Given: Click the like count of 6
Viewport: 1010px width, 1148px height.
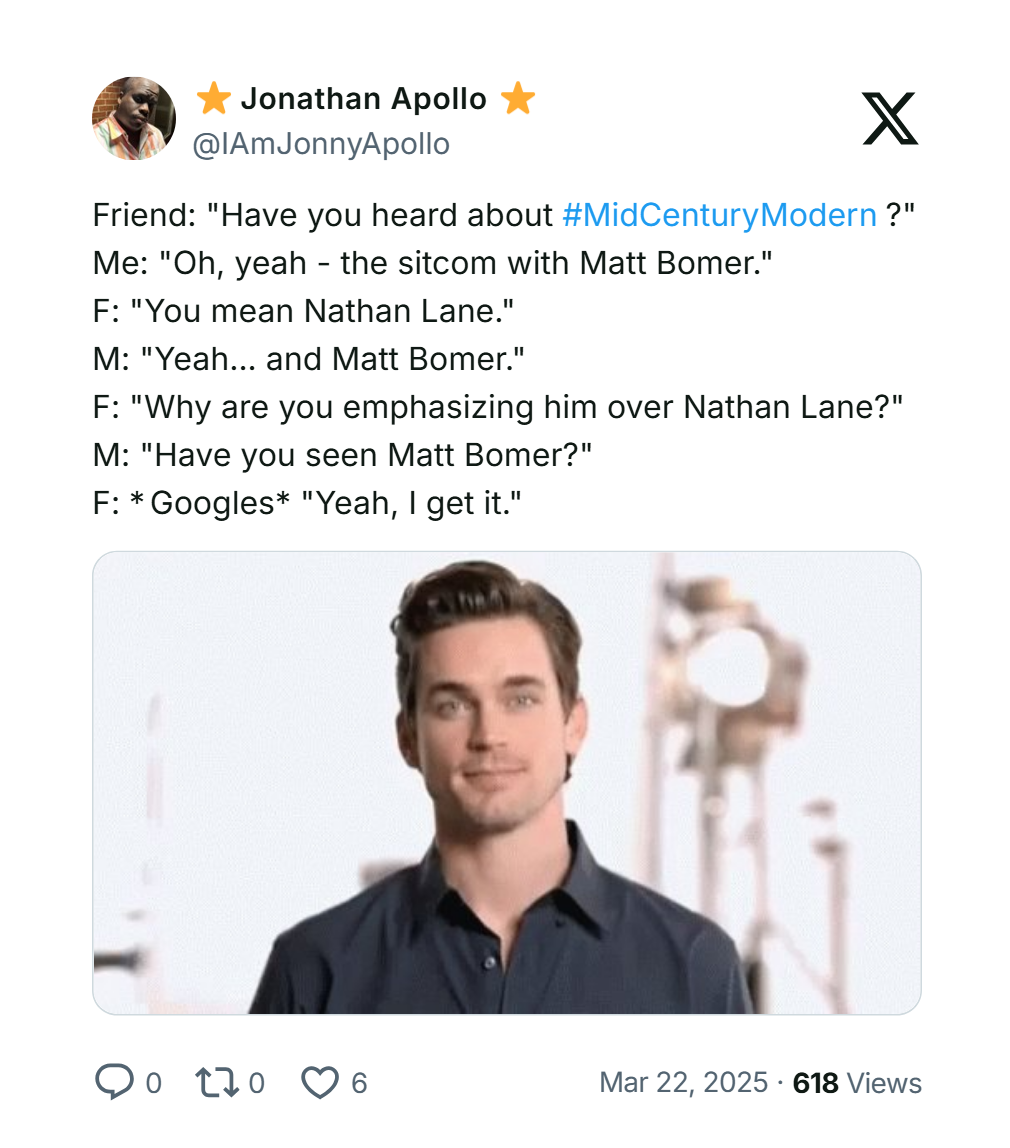Looking at the screenshot, I should 359,1082.
